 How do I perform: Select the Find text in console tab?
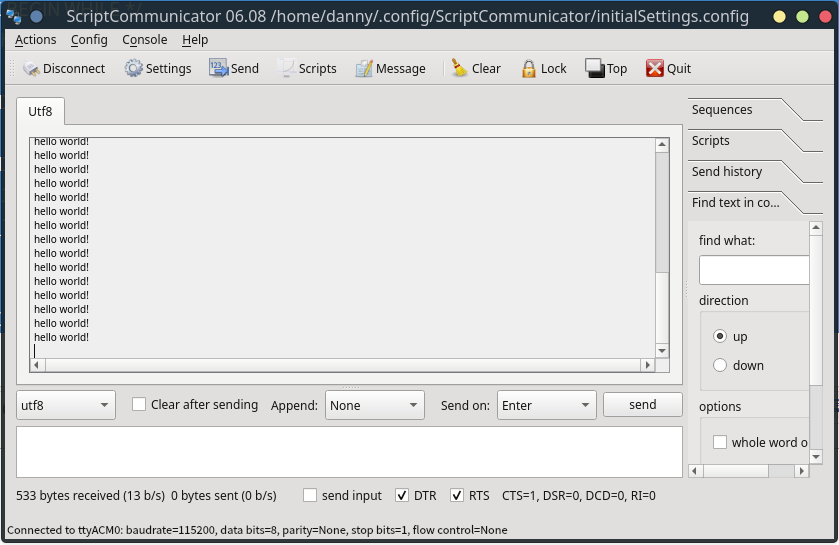pyautogui.click(x=735, y=203)
